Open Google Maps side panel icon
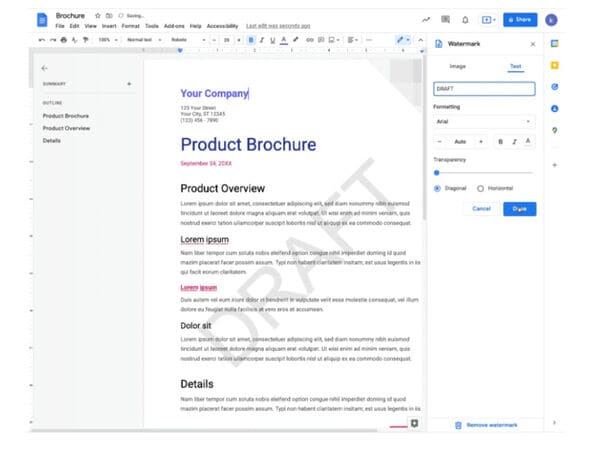Screen dimensions: 600x455 (554, 130)
